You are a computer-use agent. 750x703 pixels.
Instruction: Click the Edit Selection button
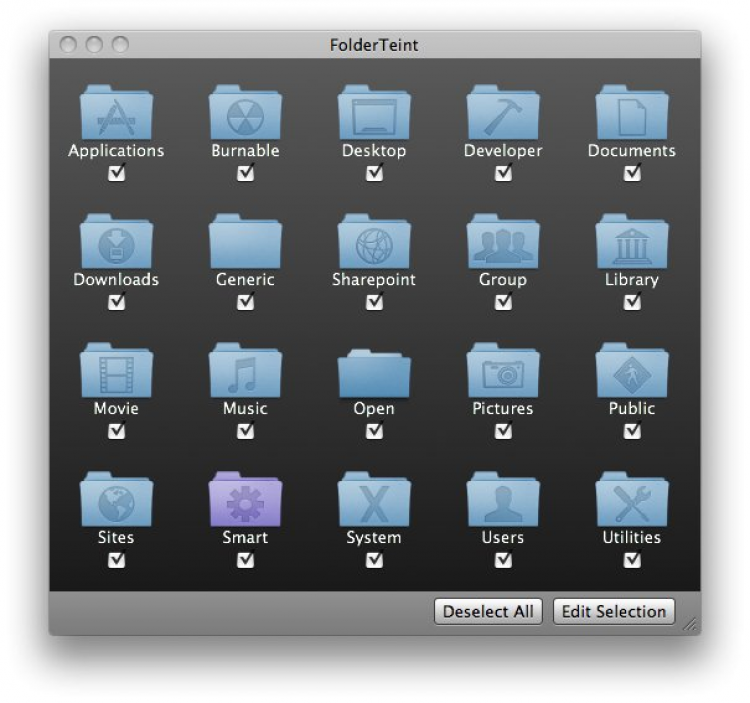click(x=614, y=612)
